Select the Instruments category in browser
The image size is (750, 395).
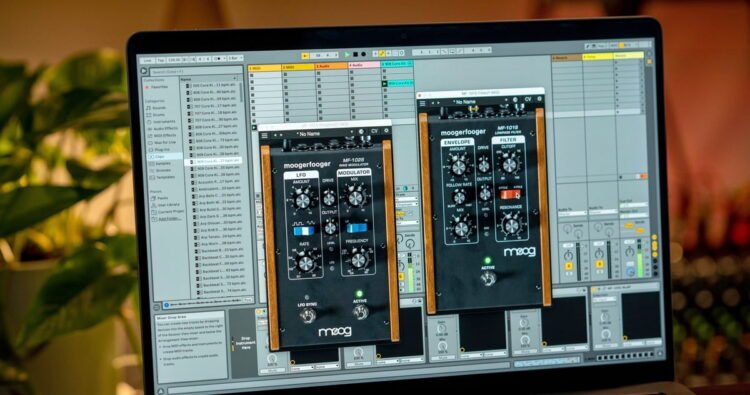(163, 121)
